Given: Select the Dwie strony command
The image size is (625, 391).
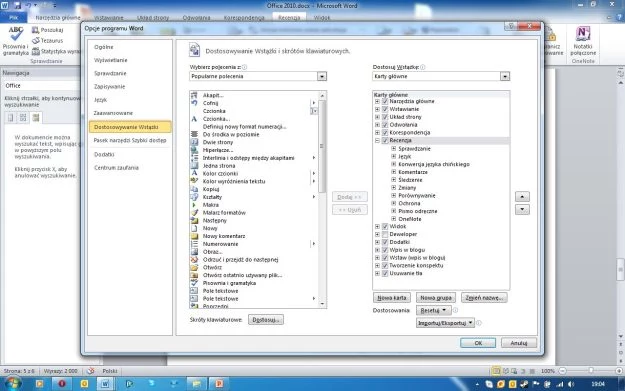Looking at the screenshot, I should (218, 142).
